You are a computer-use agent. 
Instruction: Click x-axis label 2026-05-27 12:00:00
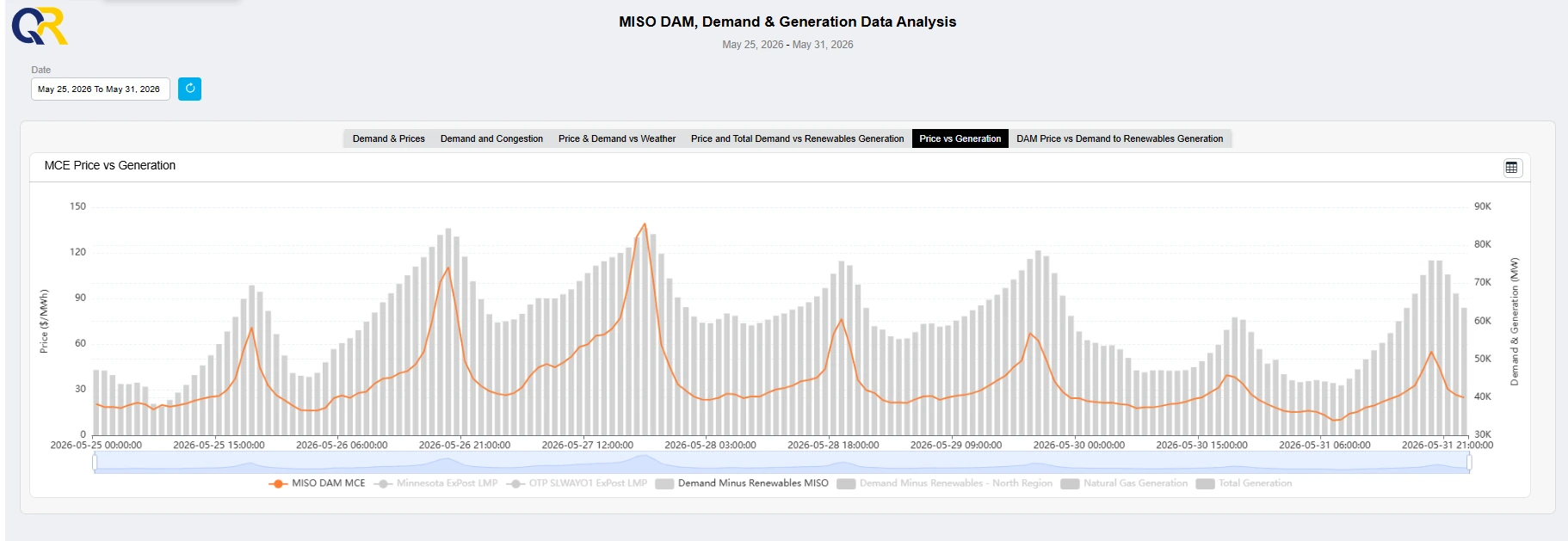(x=588, y=446)
